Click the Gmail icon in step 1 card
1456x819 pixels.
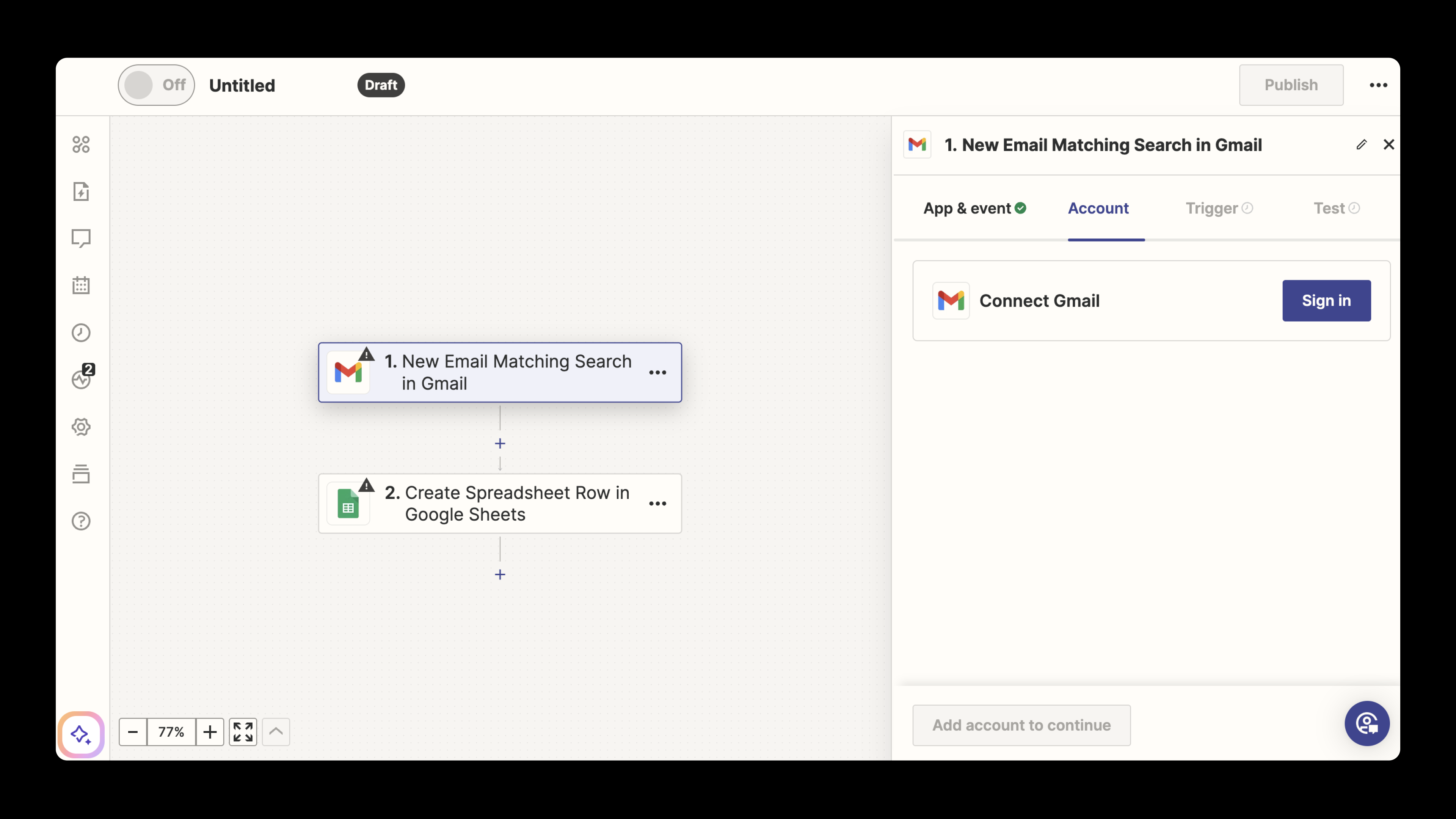click(348, 372)
